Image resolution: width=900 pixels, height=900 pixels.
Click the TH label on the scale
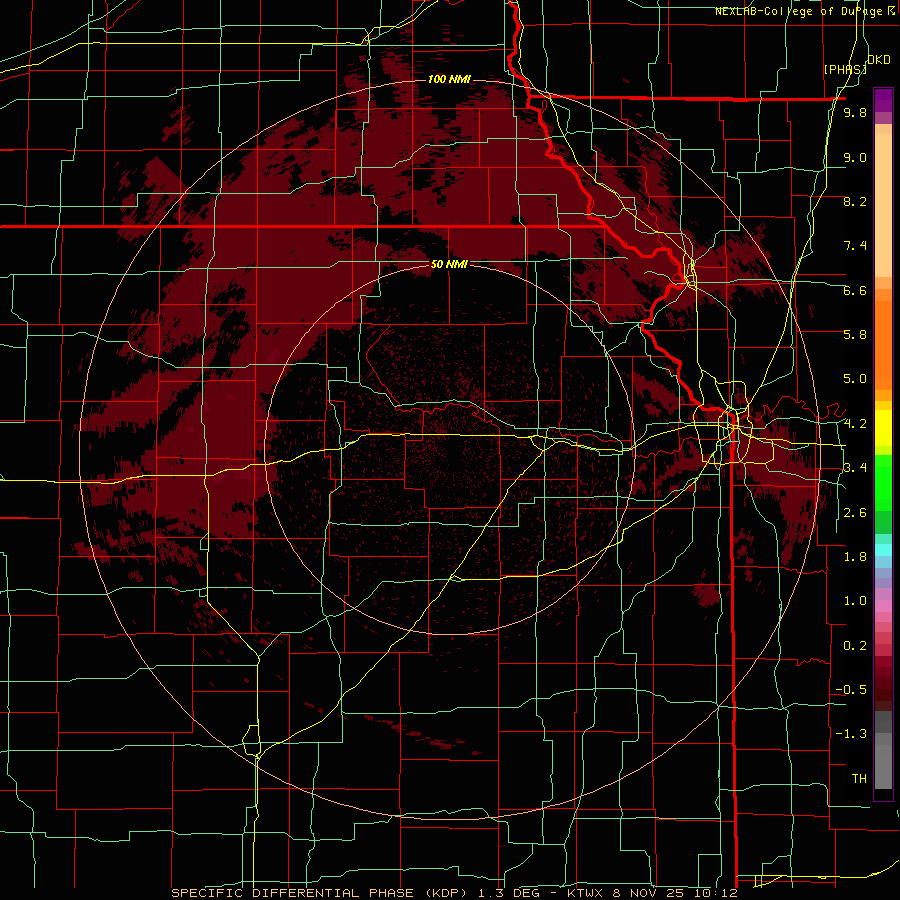(x=859, y=779)
